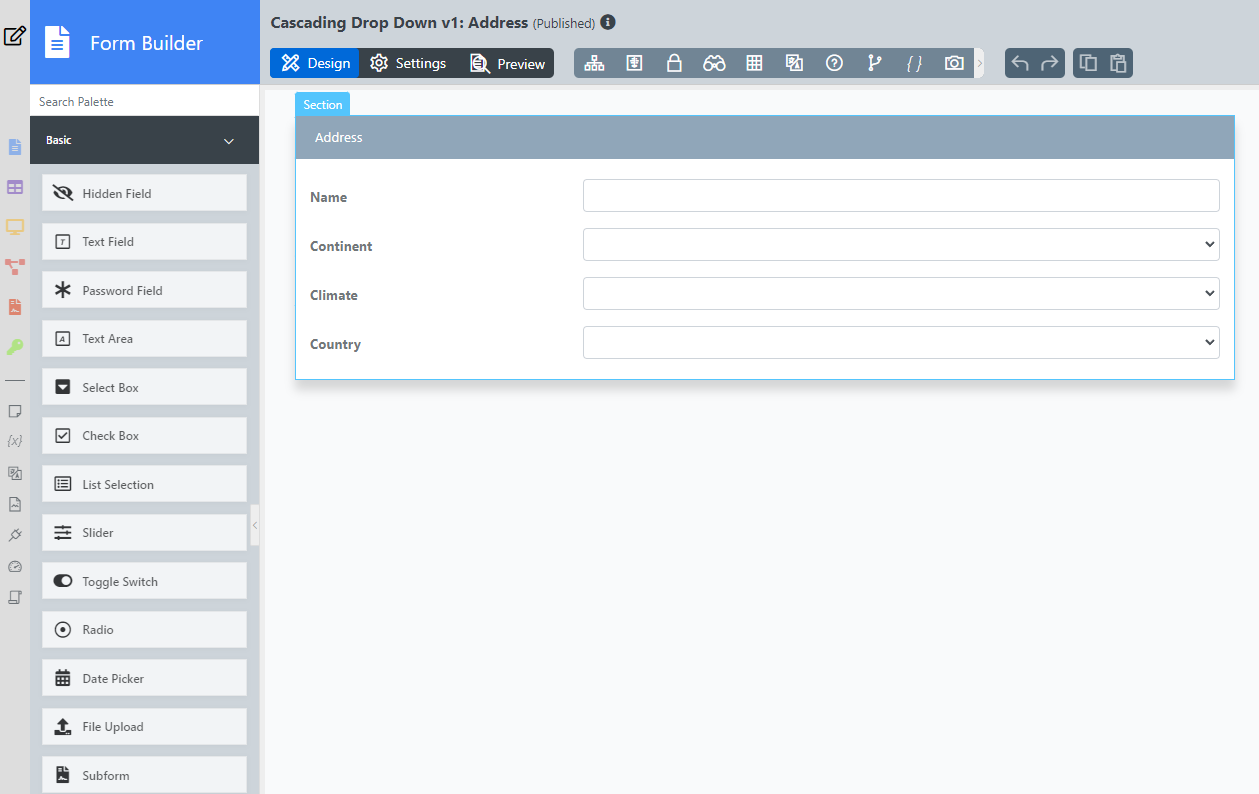
Task: Click the sticky note icon in the left sidebar
Action: pos(15,411)
